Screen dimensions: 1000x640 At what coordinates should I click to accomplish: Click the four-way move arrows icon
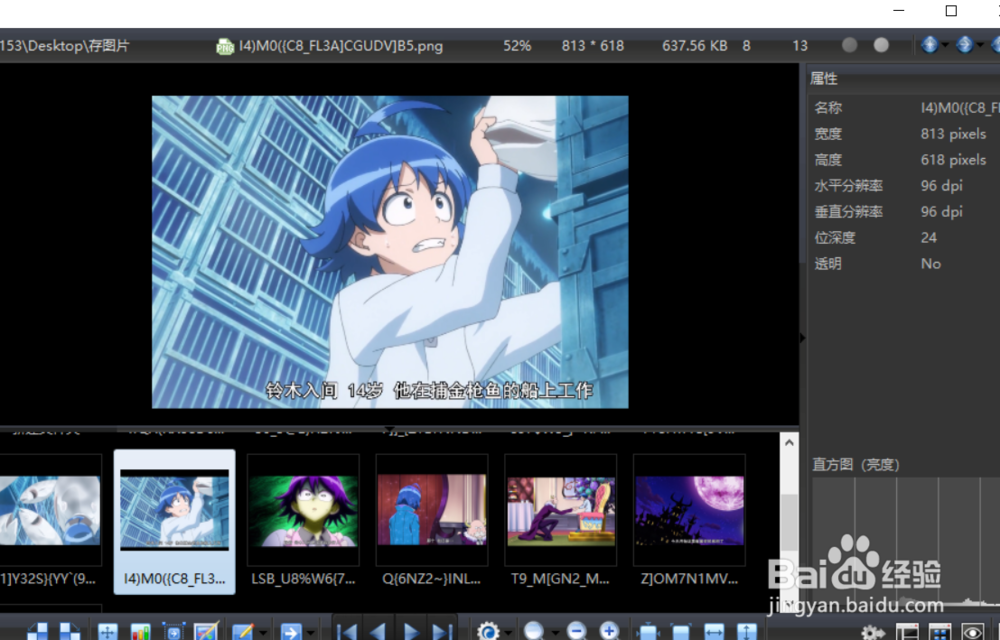108,632
